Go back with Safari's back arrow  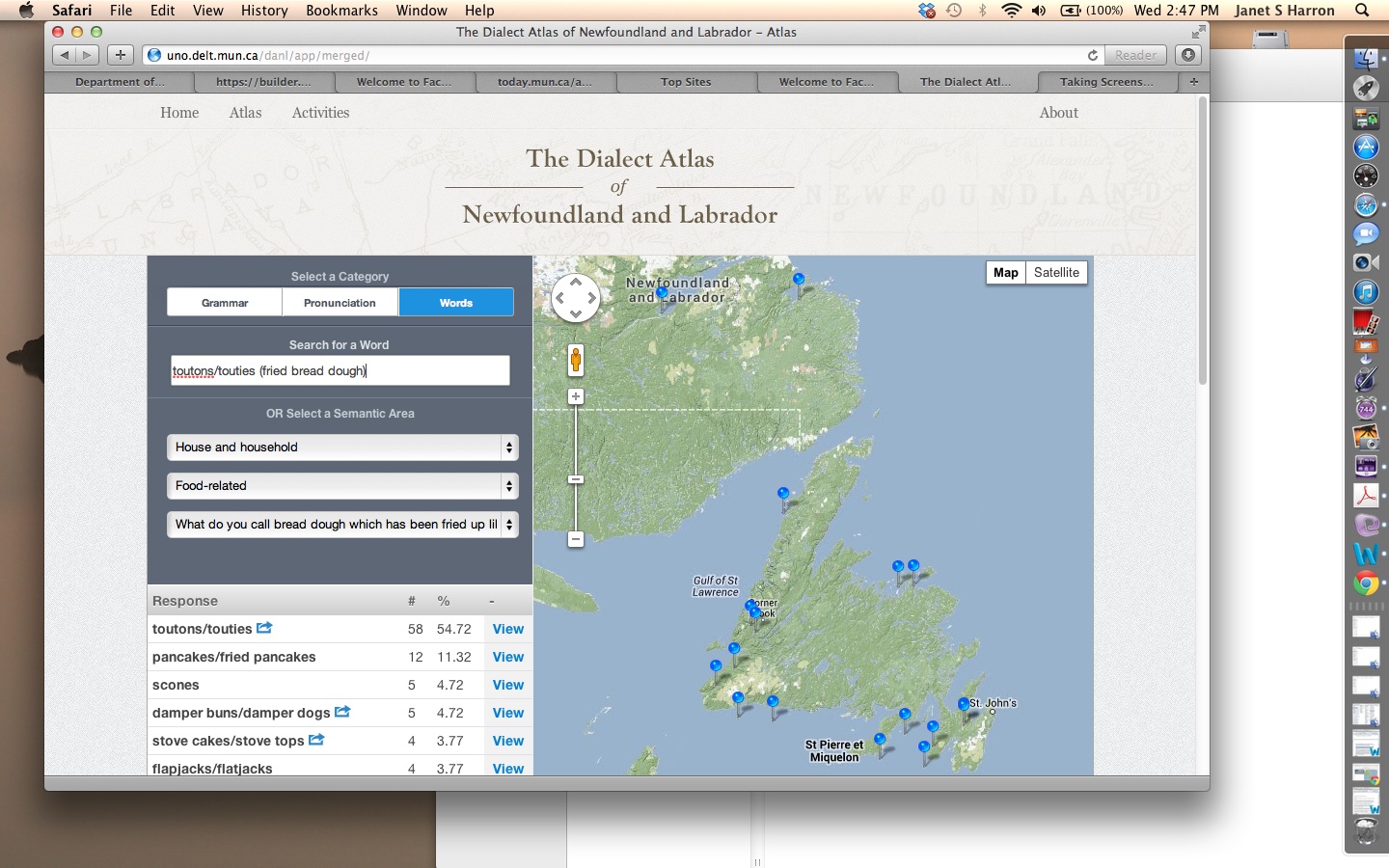click(x=65, y=55)
